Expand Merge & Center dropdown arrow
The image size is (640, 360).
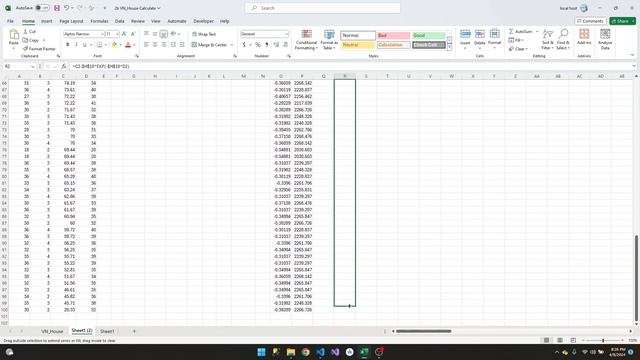click(232, 45)
